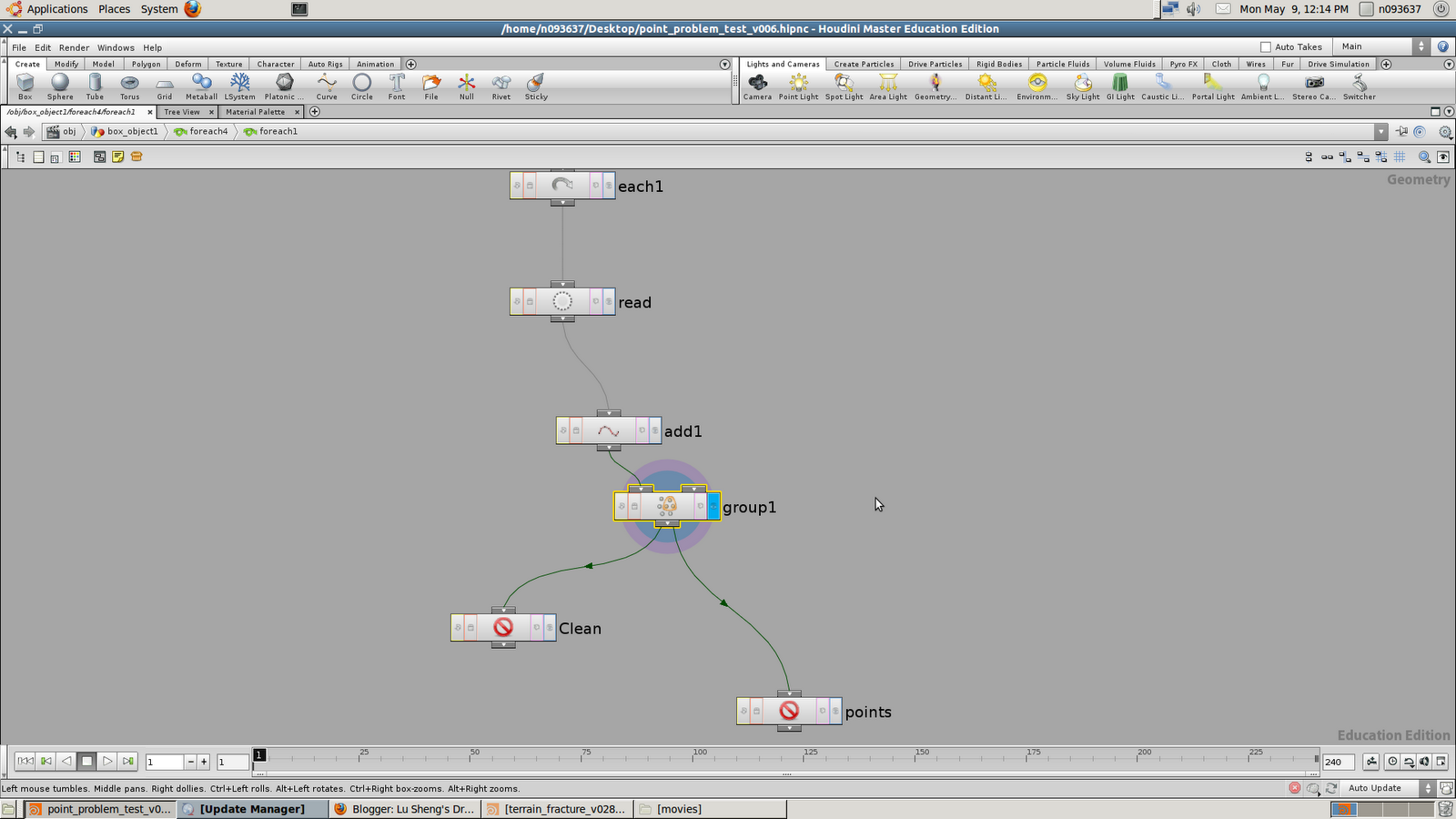Click the current frame marker
Viewport: 1456px width, 819px height.
(x=259, y=754)
